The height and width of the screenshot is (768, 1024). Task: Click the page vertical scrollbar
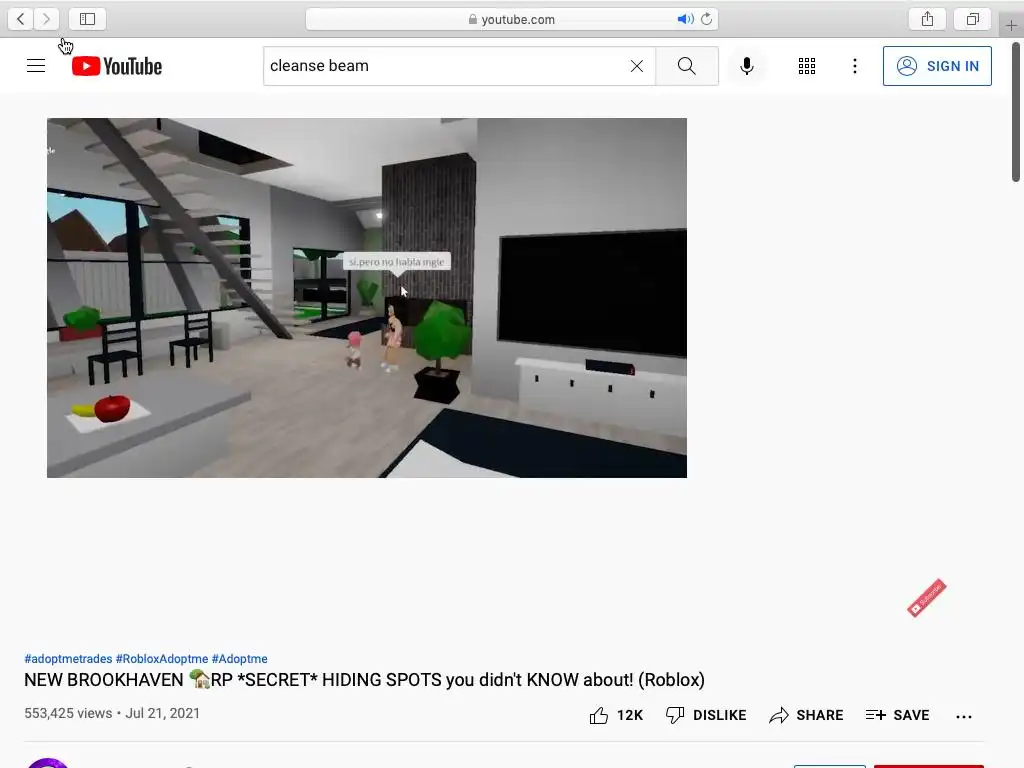pos(1016,112)
